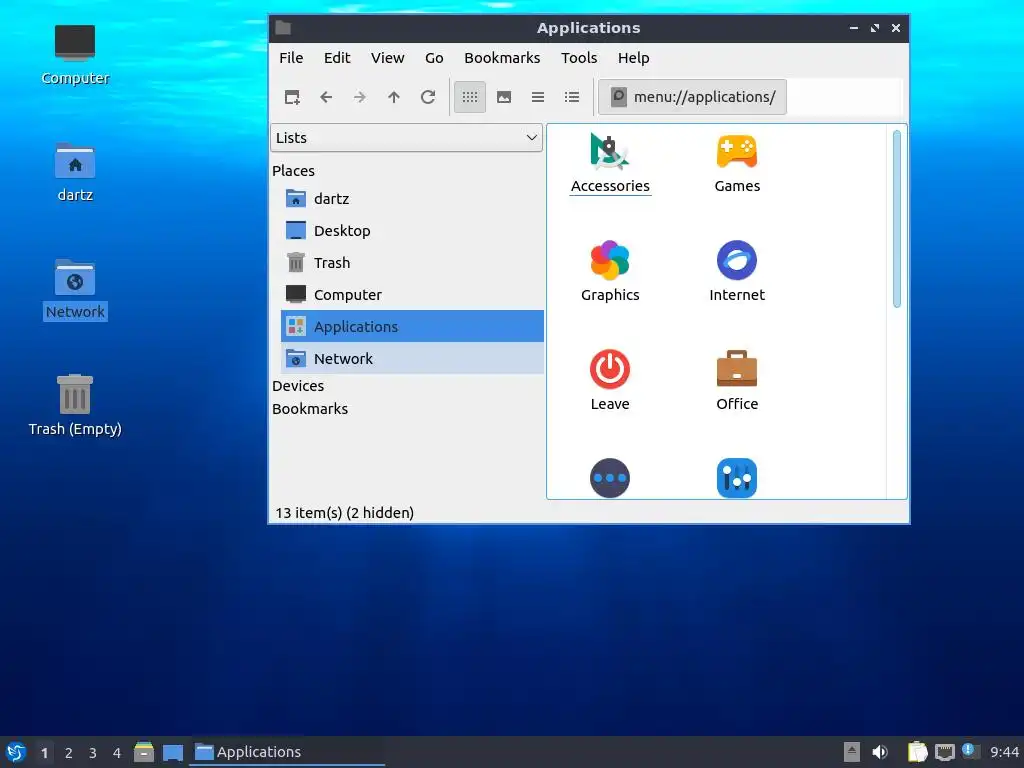Select Computer in Places sidebar
1024x768 pixels.
412,295
